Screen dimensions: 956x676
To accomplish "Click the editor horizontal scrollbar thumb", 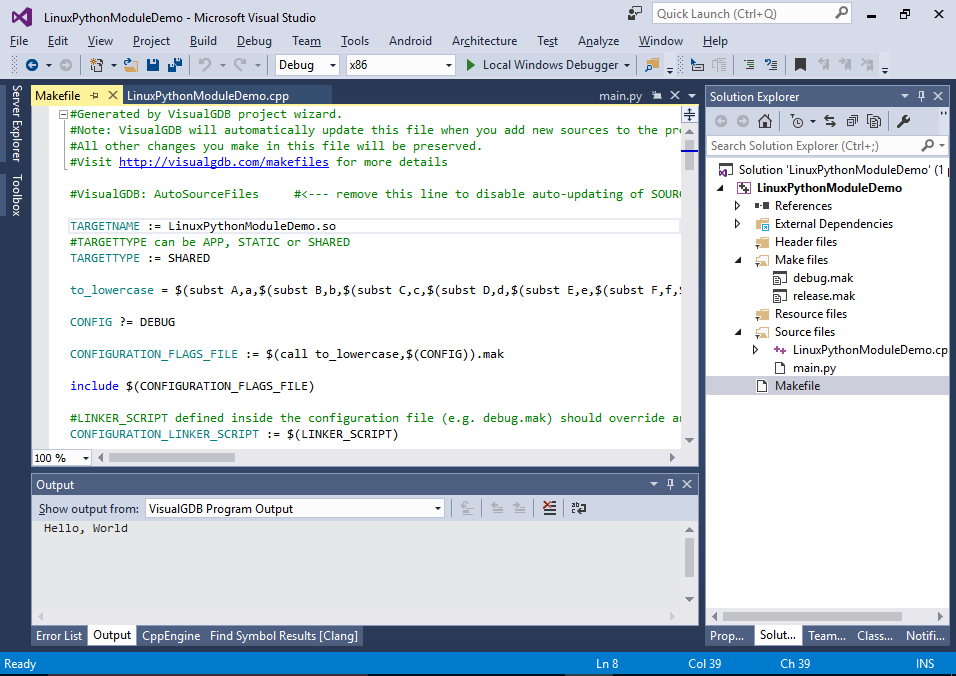I will [171, 457].
